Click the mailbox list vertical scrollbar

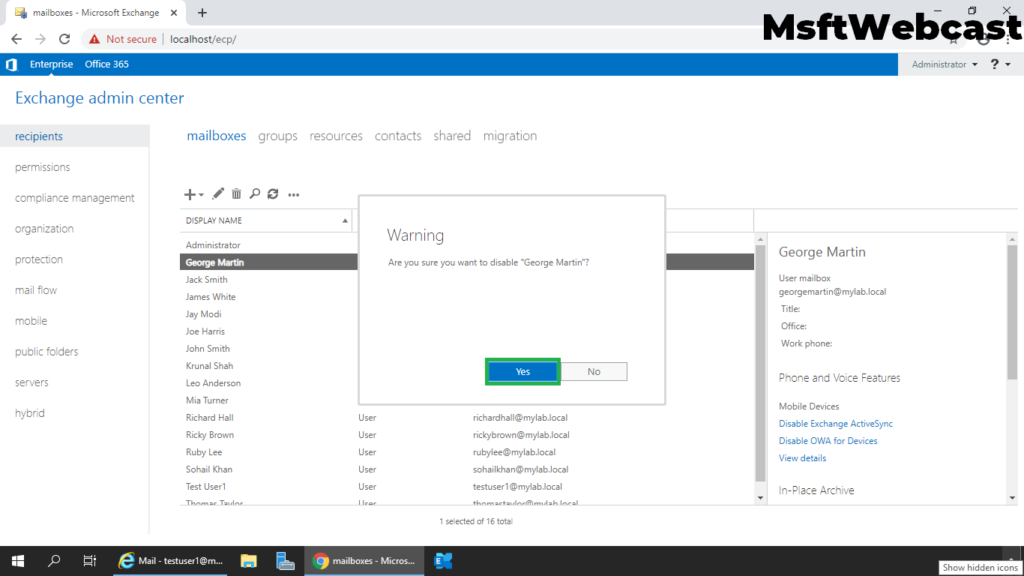point(760,362)
